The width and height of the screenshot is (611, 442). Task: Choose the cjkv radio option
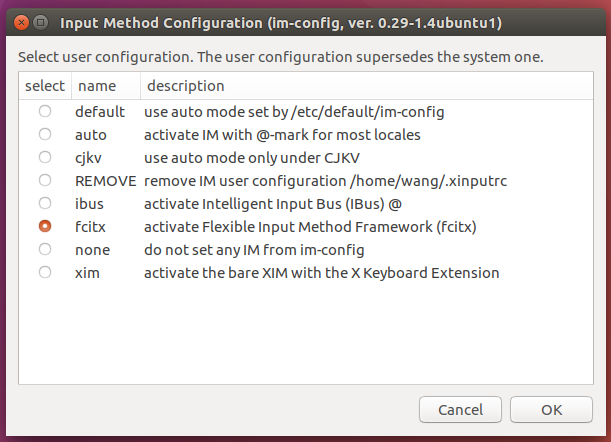pyautogui.click(x=45, y=157)
